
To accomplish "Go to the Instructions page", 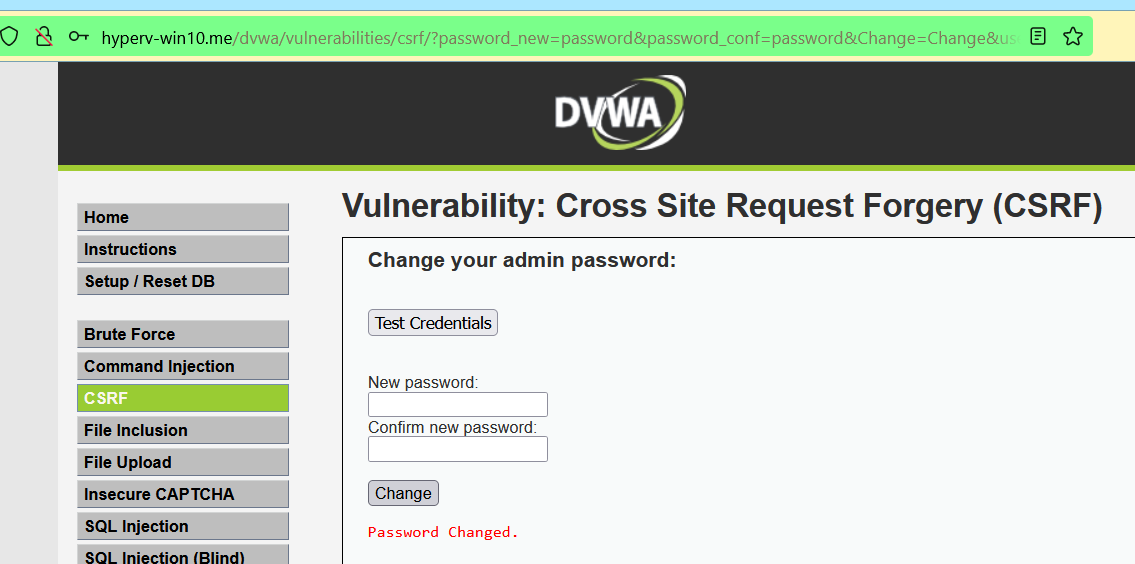I will (182, 249).
